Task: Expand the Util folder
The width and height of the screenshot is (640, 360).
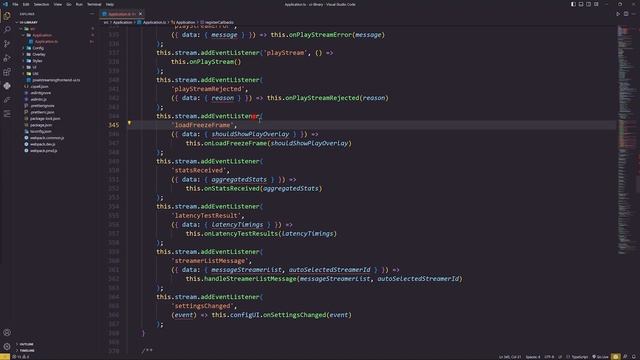Action: [32, 73]
